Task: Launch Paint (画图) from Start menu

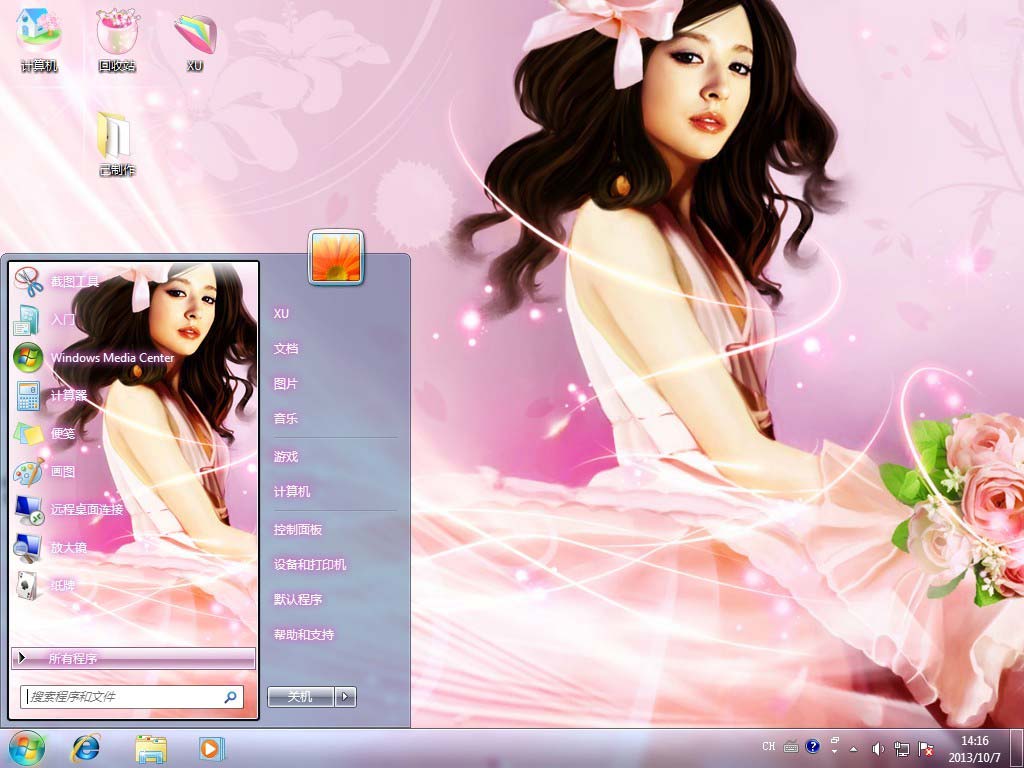Action: point(62,472)
